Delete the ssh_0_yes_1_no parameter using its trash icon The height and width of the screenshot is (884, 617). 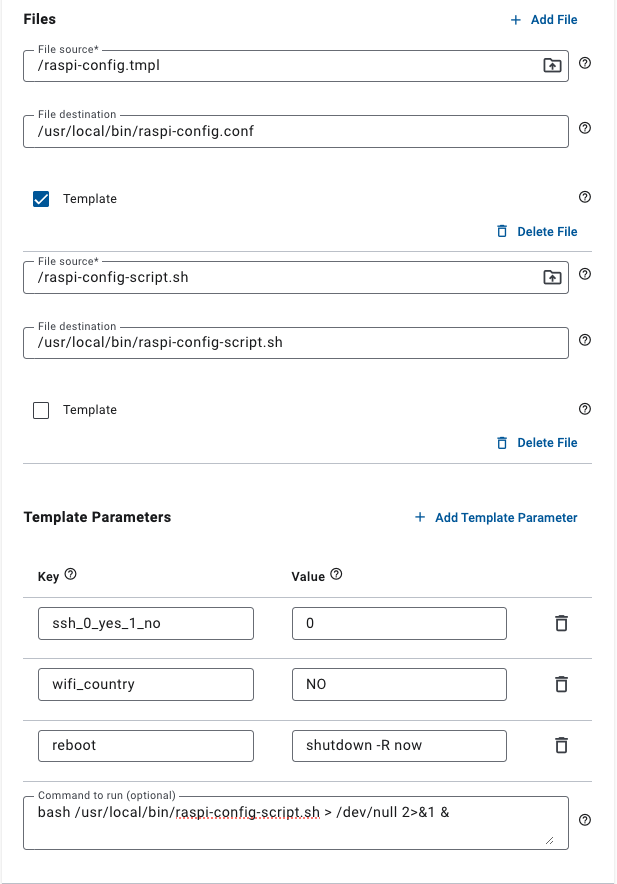pos(561,622)
